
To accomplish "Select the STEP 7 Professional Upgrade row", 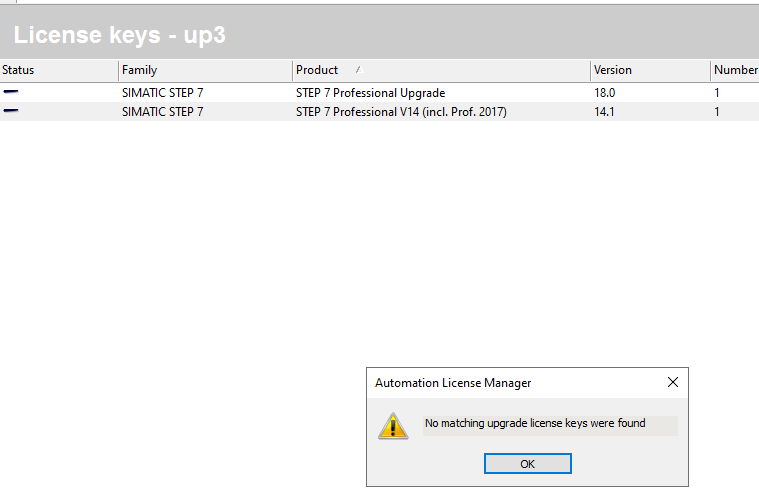I will pyautogui.click(x=370, y=93).
